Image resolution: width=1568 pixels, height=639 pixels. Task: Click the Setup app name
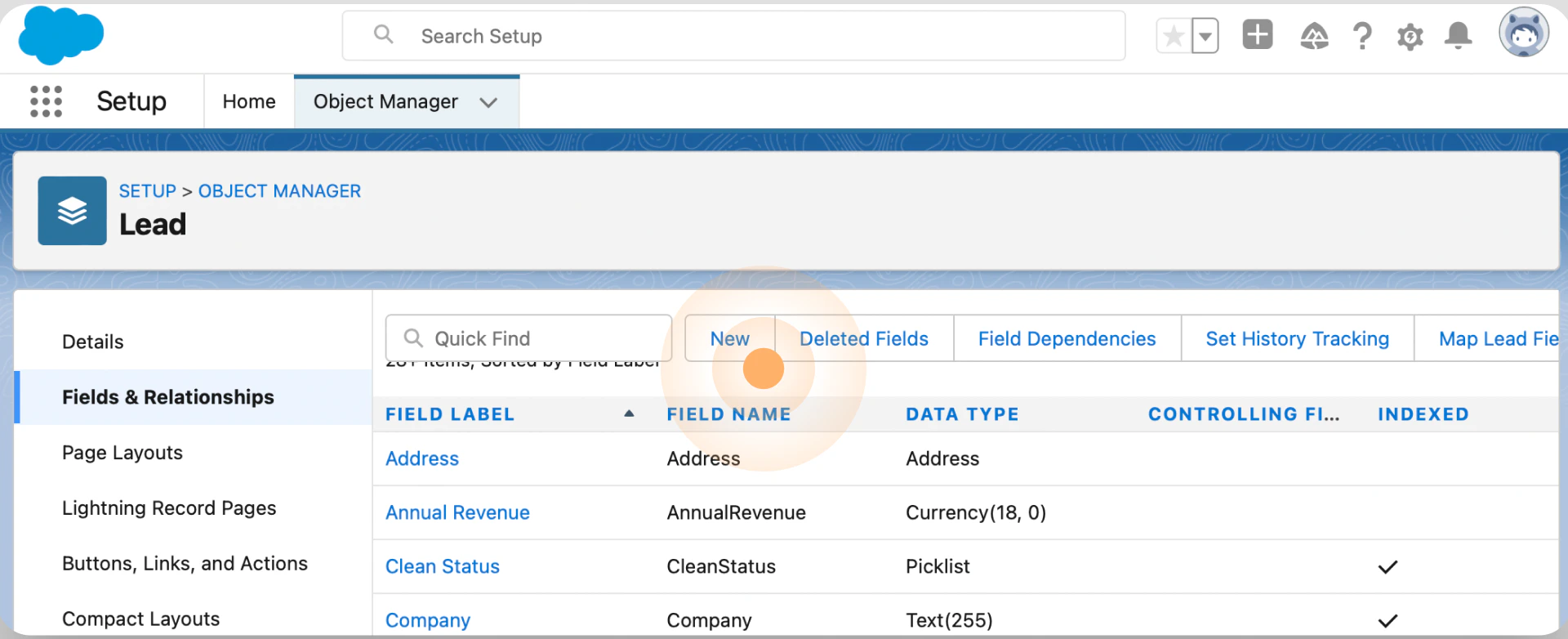click(131, 101)
